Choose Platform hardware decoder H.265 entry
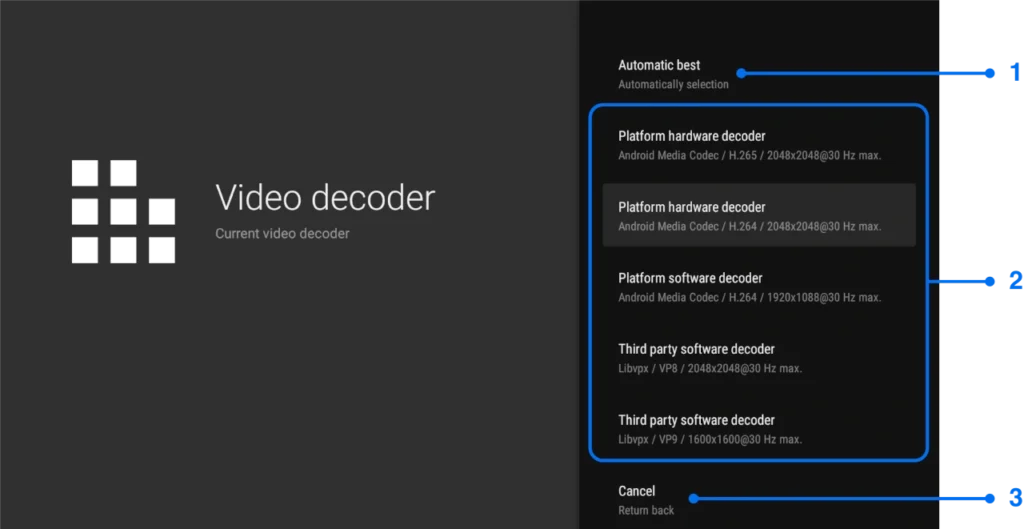 759,145
